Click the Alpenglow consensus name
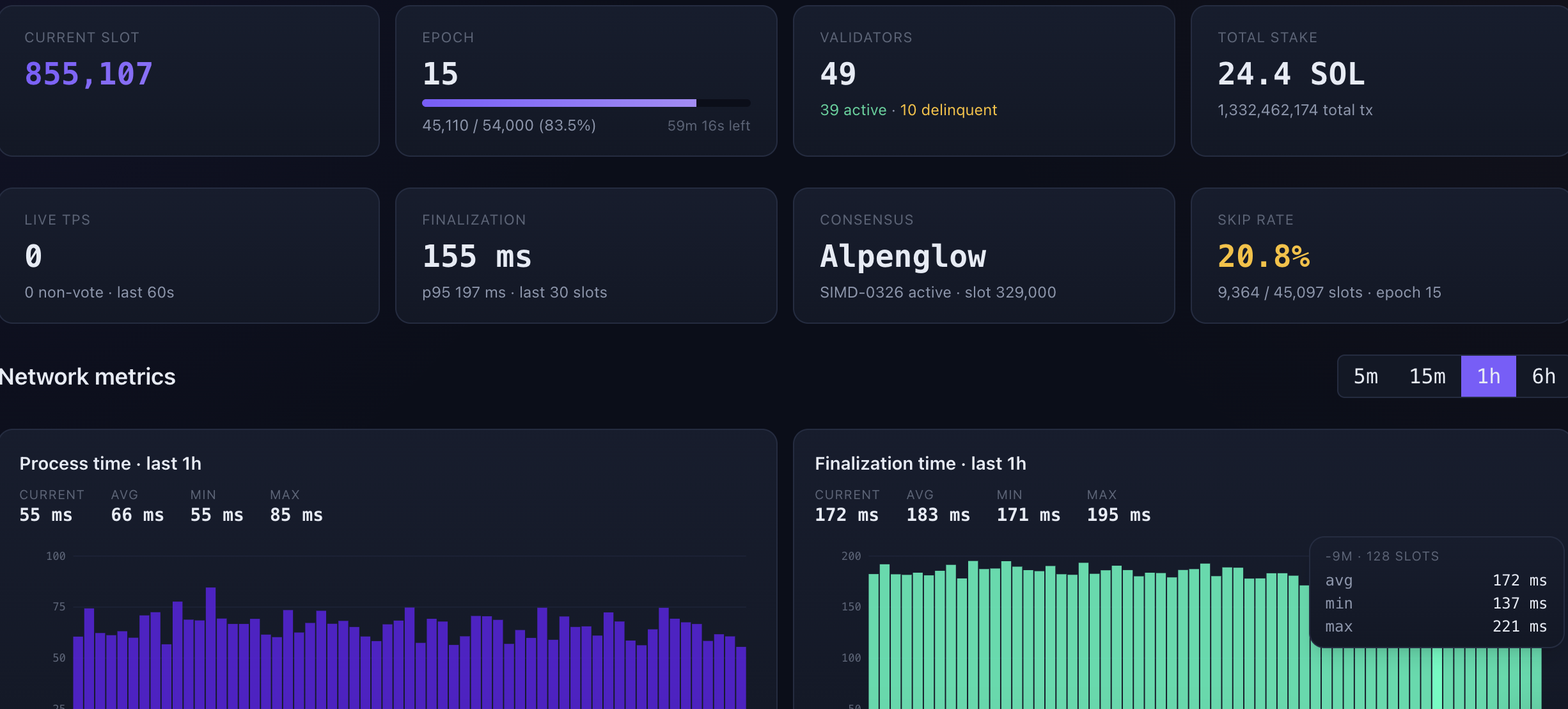 tap(903, 257)
